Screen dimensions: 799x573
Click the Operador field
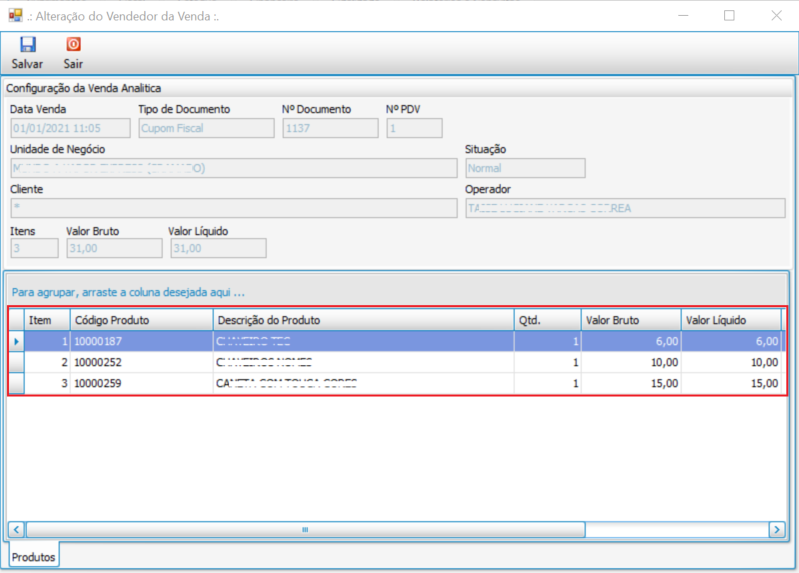click(625, 208)
